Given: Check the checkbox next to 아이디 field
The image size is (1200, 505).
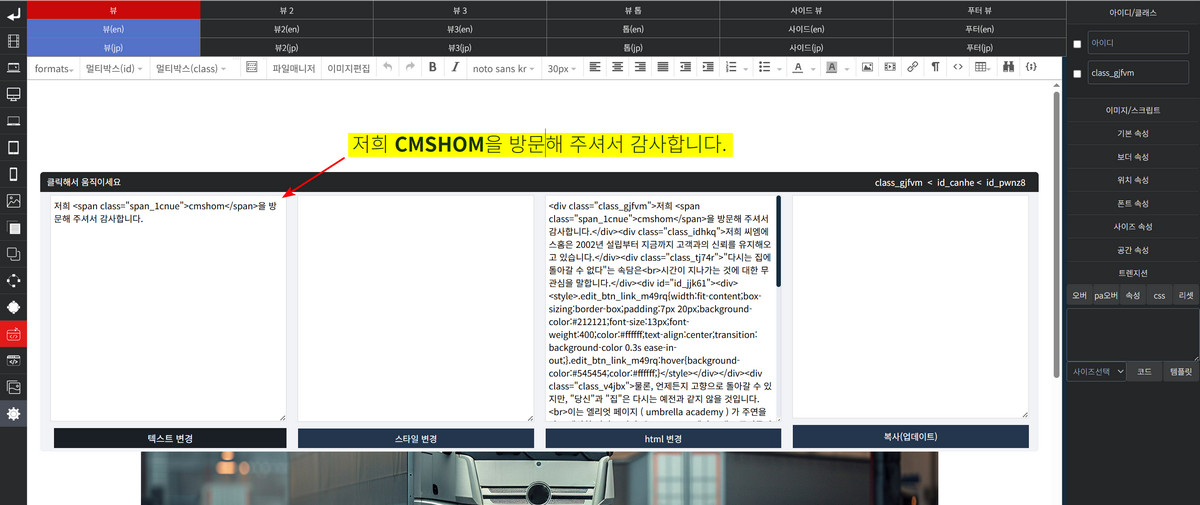Looking at the screenshot, I should click(1077, 44).
